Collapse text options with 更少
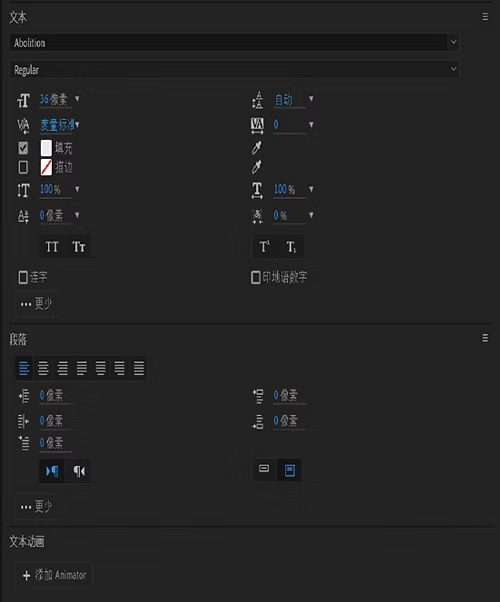This screenshot has height=602, width=500. (x=36, y=304)
